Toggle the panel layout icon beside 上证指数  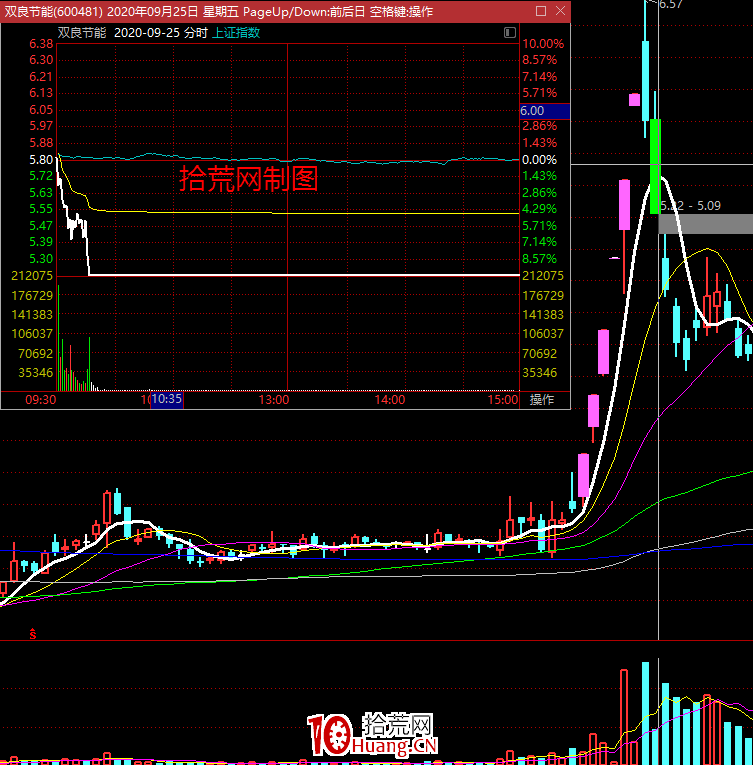tap(509, 33)
